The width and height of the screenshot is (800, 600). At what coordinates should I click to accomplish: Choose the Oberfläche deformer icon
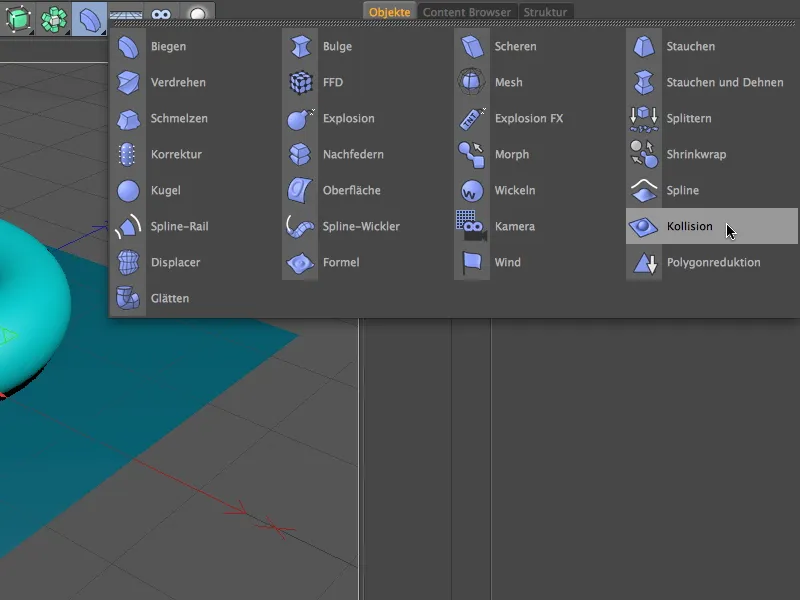(x=300, y=191)
